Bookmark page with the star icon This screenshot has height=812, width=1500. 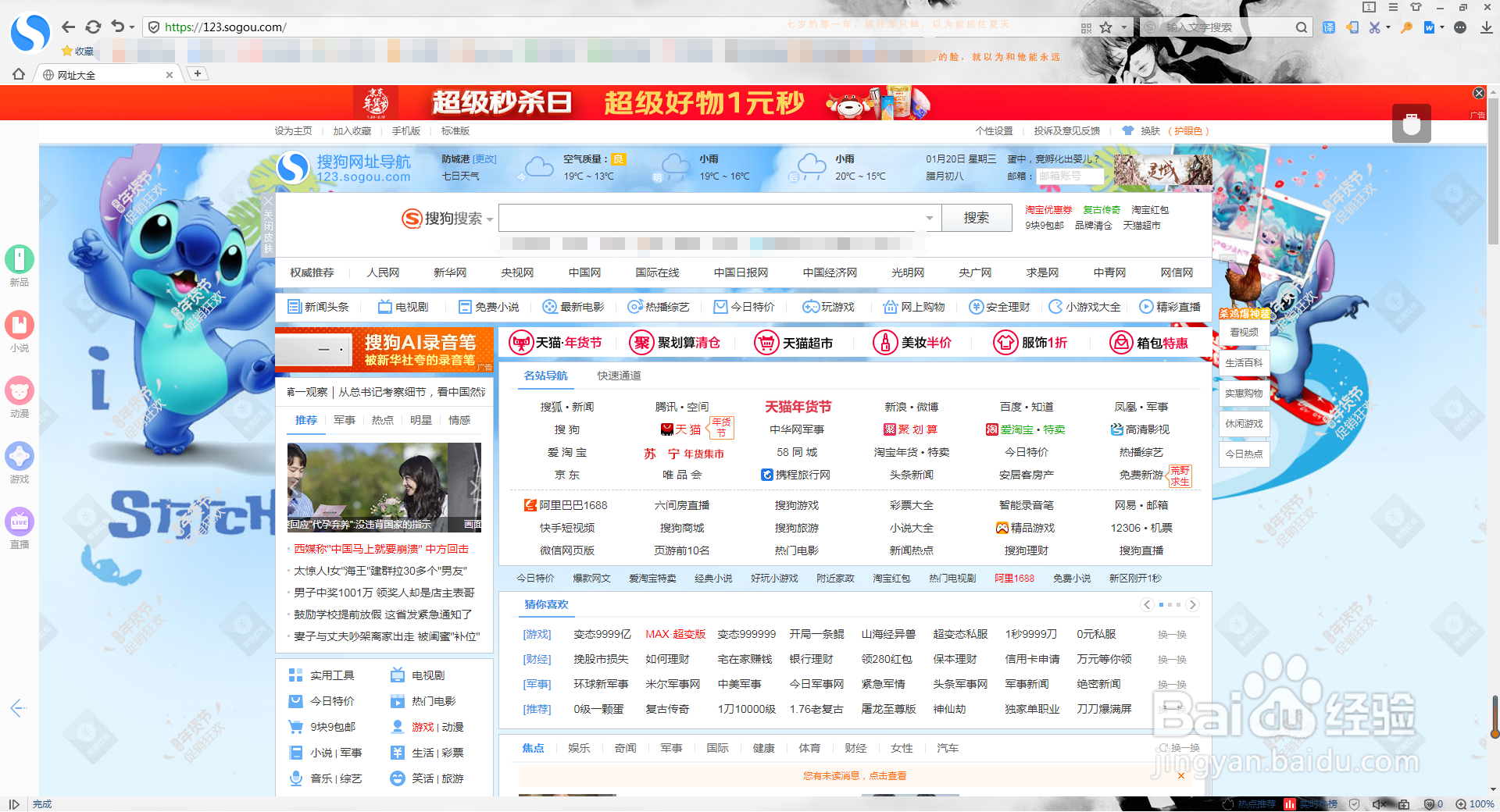click(x=1106, y=27)
